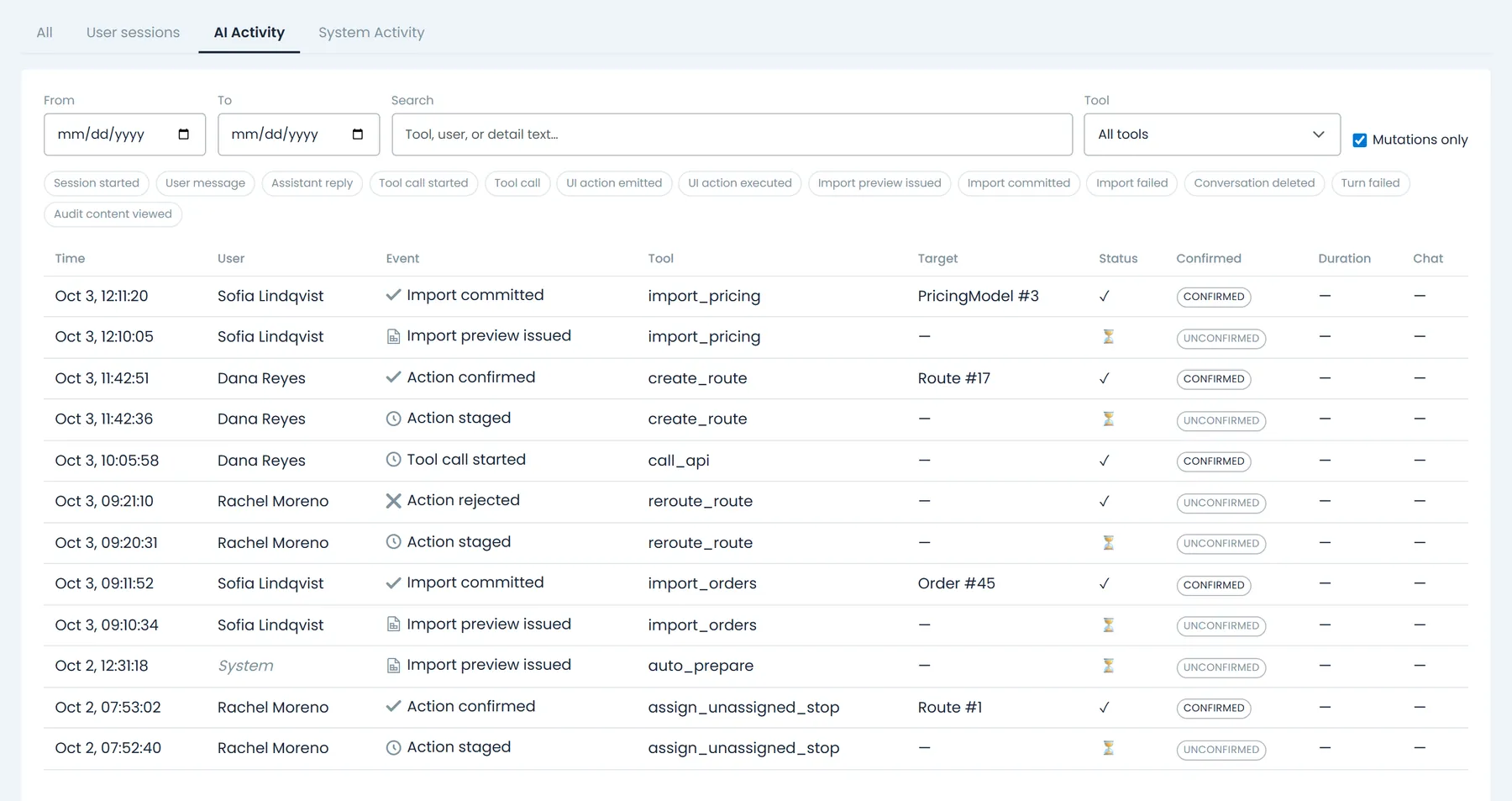1512x801 pixels.
Task: Toggle the Assistant reply filter chip
Action: point(312,183)
